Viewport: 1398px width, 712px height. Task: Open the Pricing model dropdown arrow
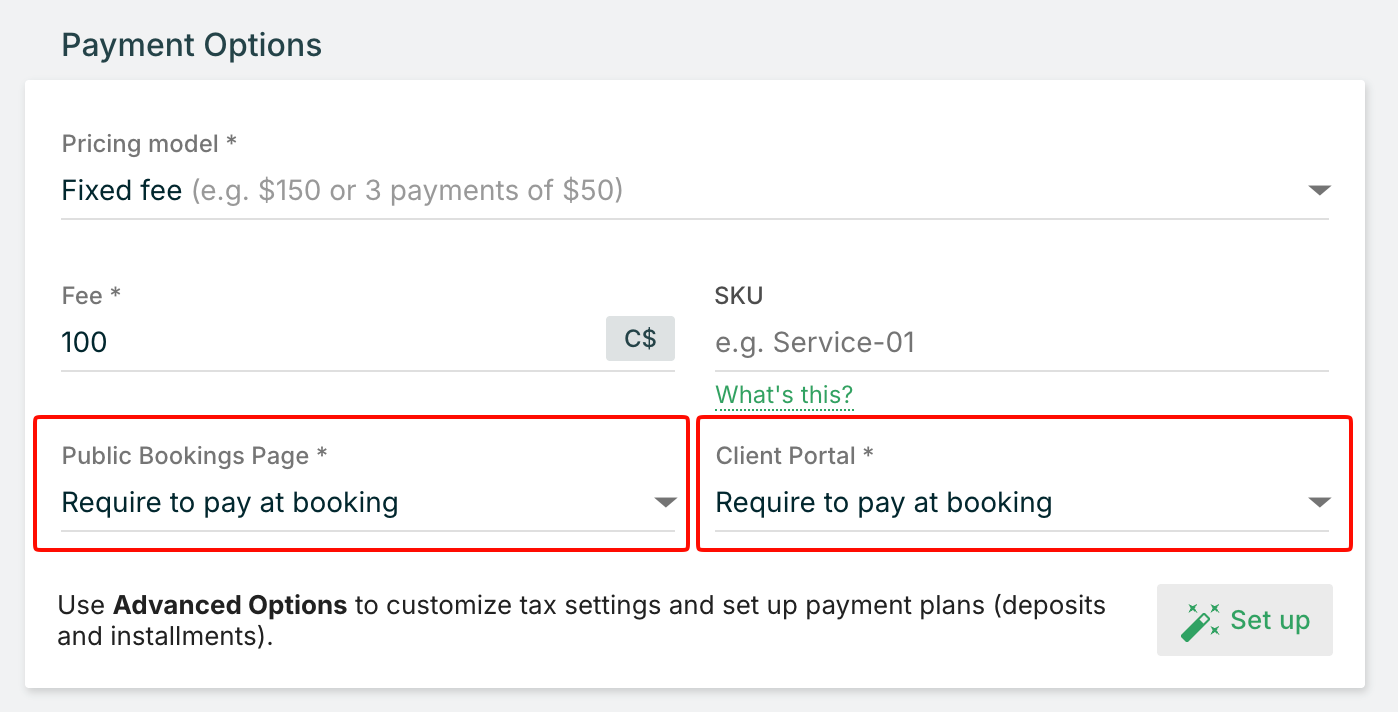point(1319,190)
